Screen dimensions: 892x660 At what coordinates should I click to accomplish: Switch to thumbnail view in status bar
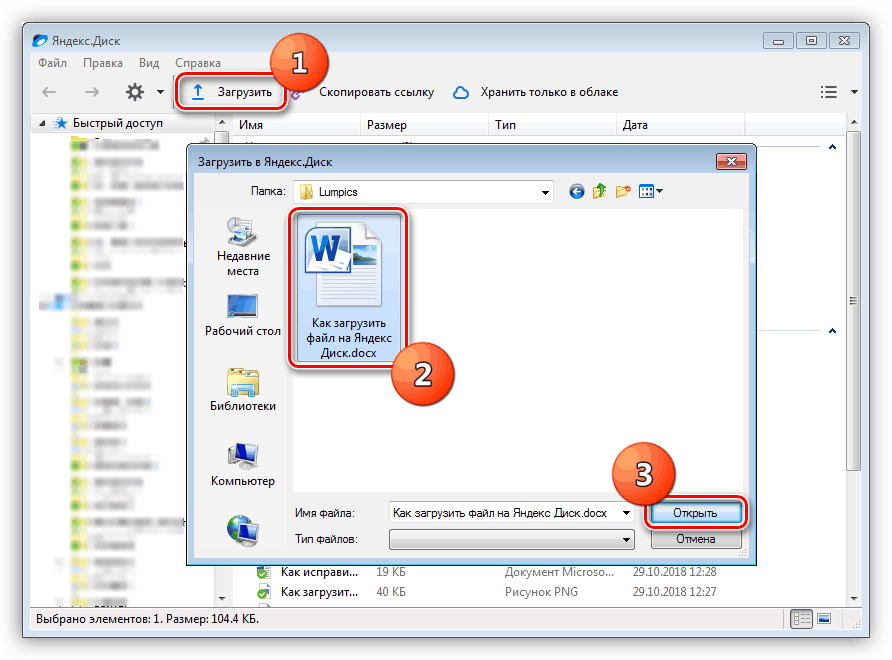[825, 620]
